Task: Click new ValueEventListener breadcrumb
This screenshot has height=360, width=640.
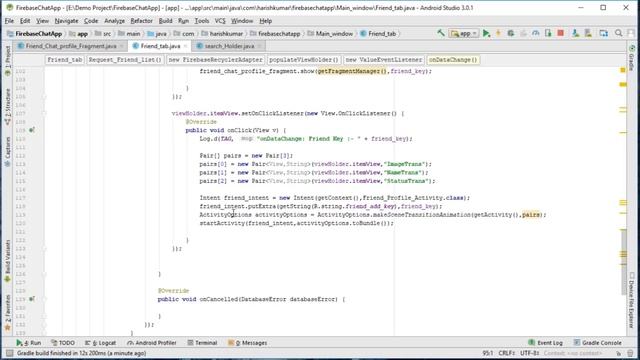Action: [x=384, y=60]
